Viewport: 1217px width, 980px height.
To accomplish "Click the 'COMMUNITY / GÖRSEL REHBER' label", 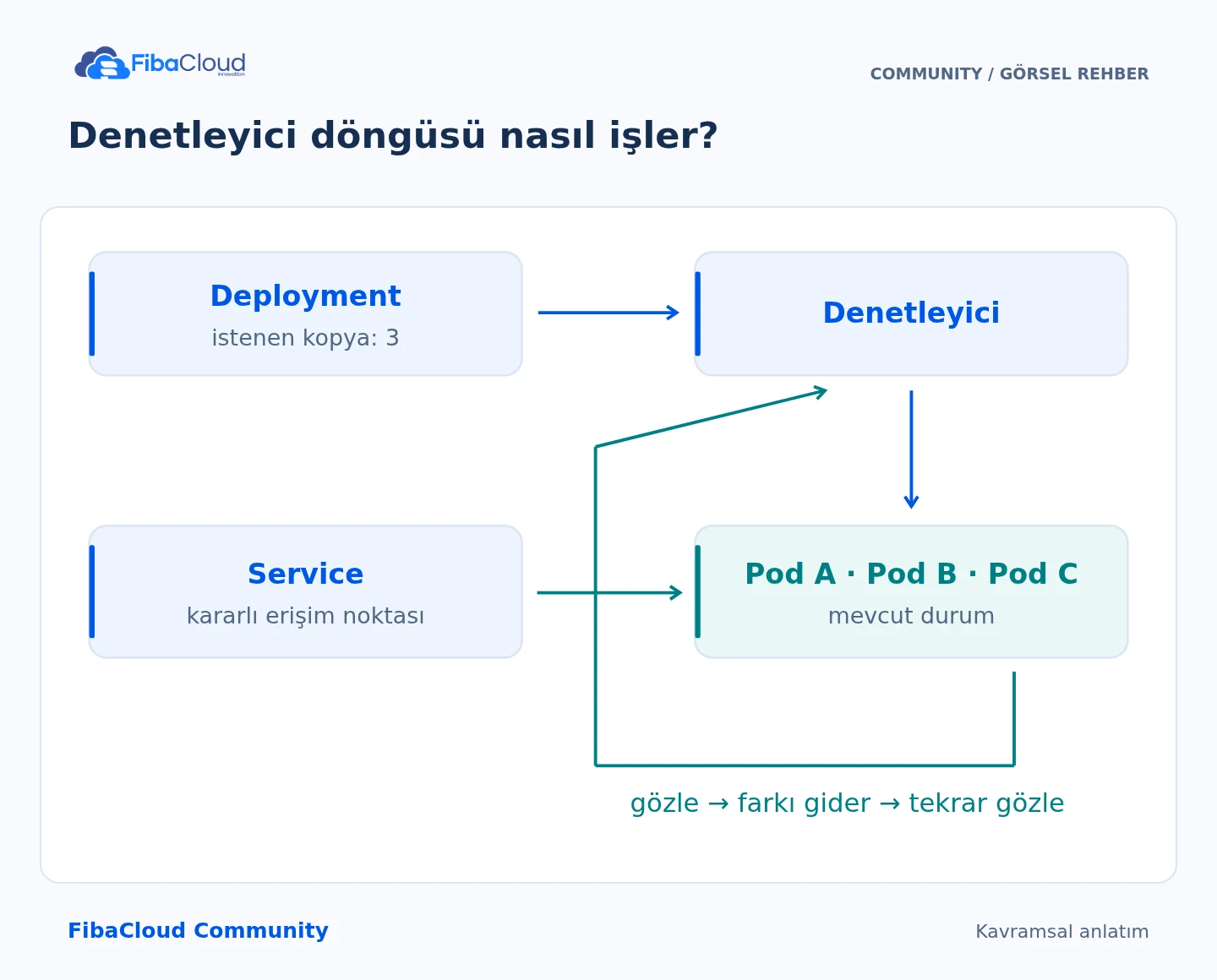I will 1009,73.
